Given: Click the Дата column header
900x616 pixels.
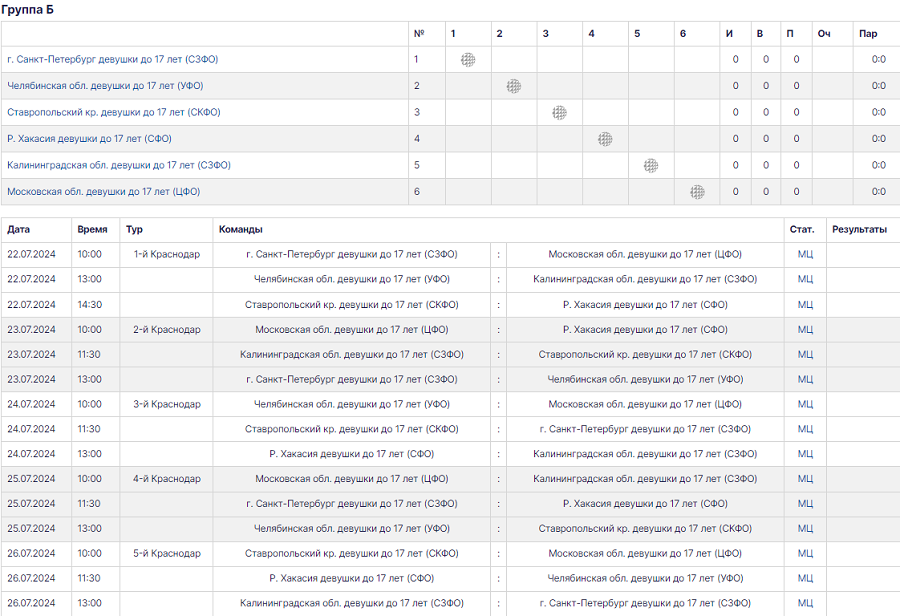Looking at the screenshot, I should (x=18, y=229).
